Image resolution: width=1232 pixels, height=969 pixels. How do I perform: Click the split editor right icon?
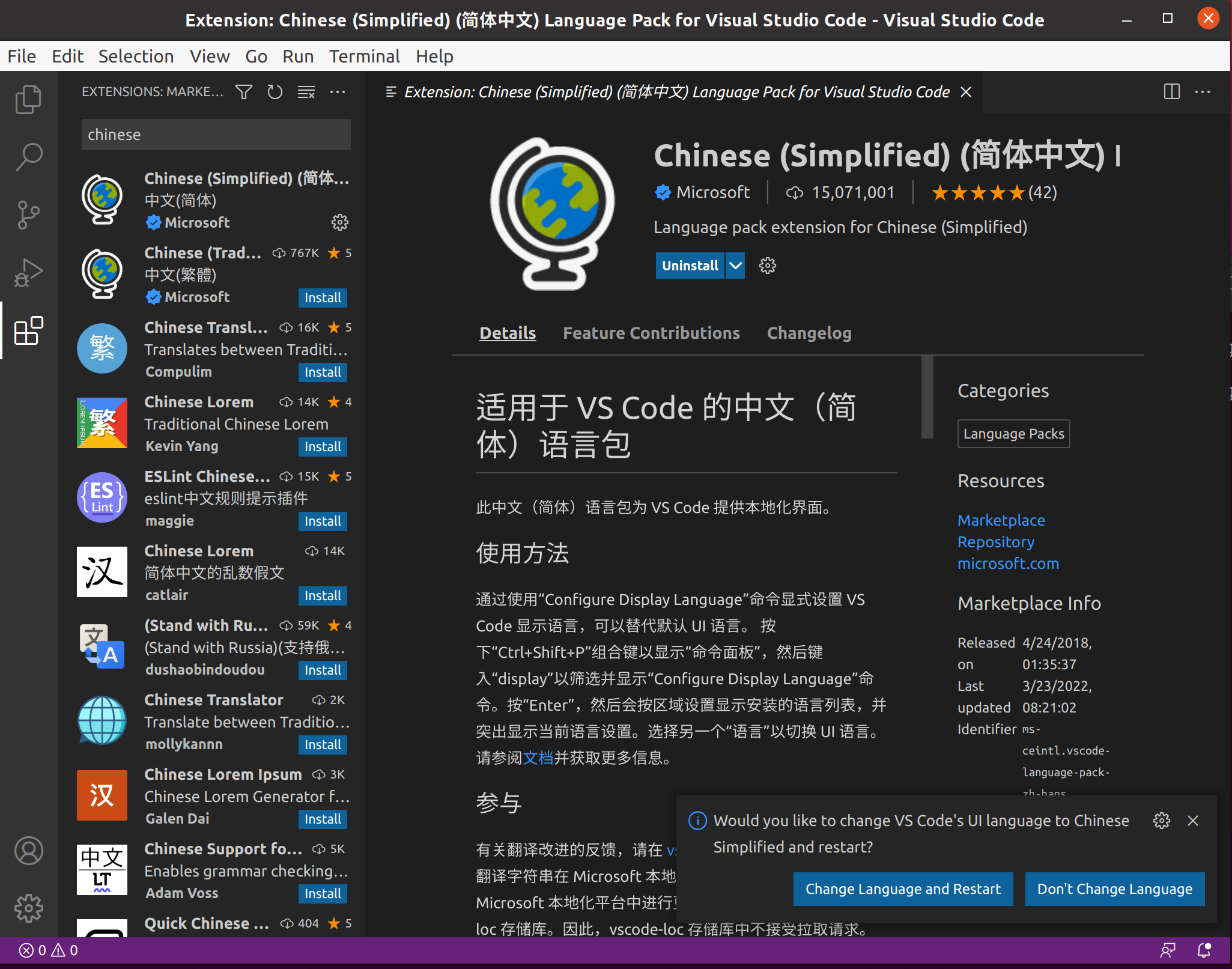1171,92
